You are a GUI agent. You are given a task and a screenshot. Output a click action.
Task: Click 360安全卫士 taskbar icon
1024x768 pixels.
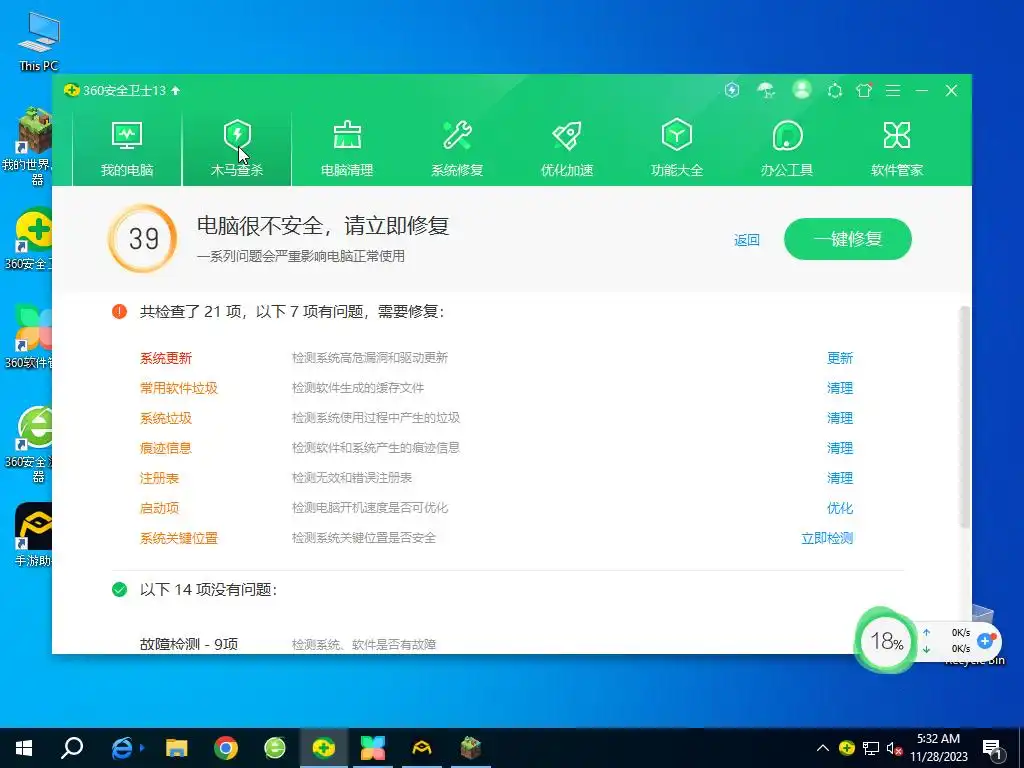[x=324, y=748]
